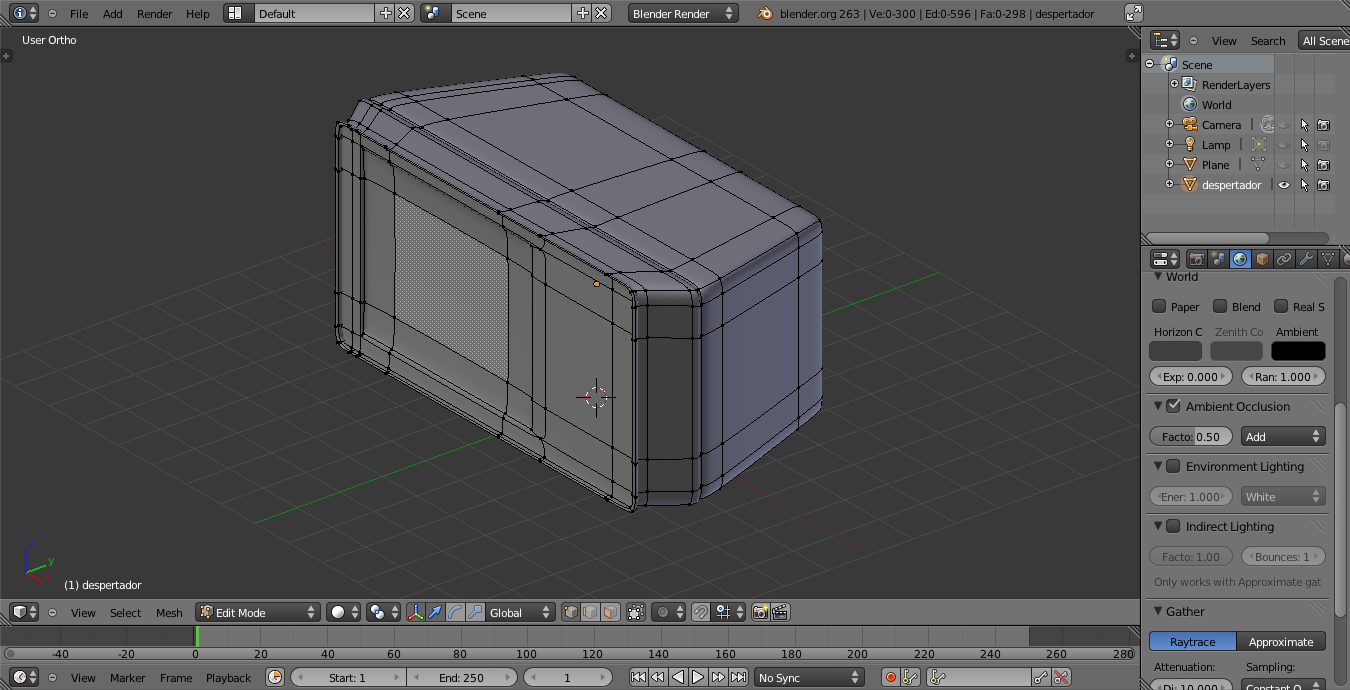
Task: Insert keyframes with key icon
Action: [1041, 677]
